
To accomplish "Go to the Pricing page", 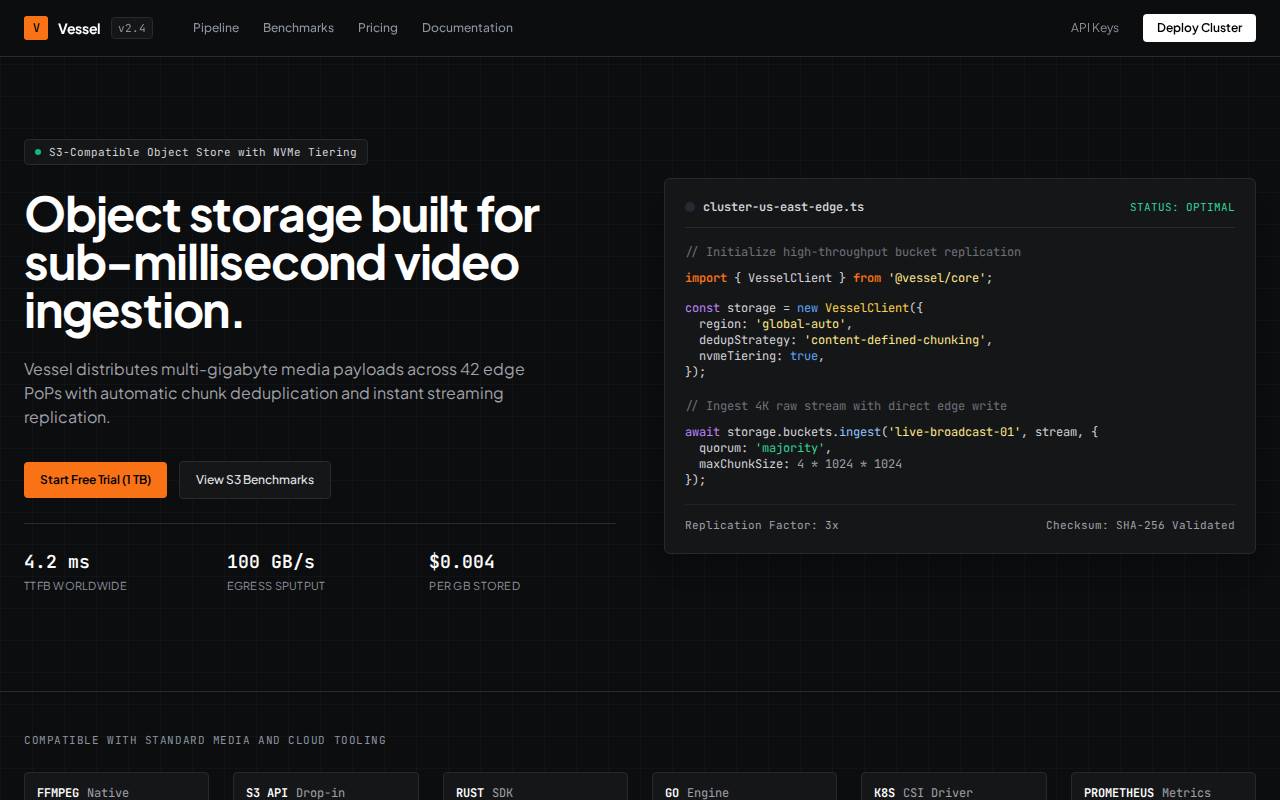I will tap(378, 28).
